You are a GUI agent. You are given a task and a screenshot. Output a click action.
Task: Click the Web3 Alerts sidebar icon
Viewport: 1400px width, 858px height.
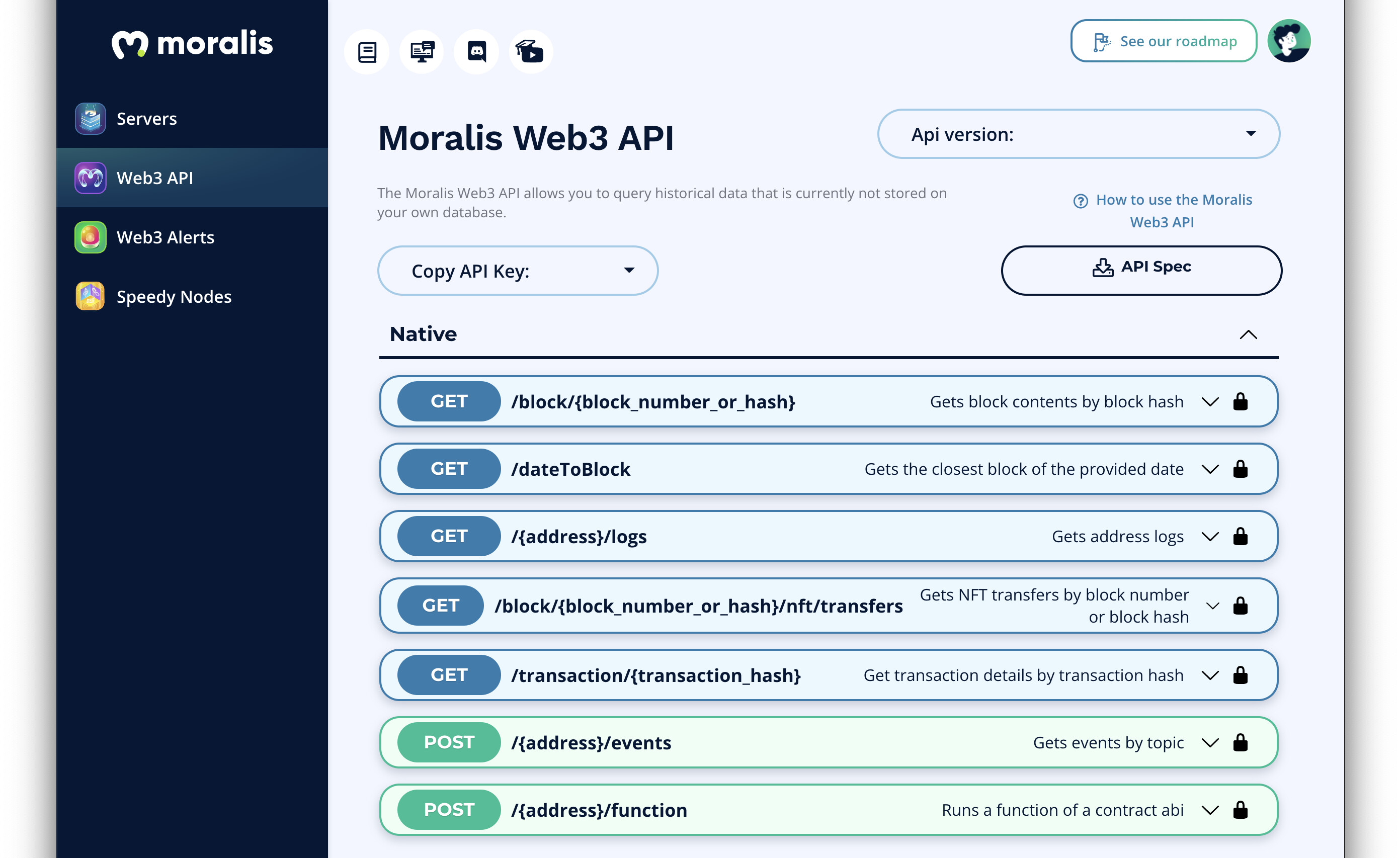[91, 237]
